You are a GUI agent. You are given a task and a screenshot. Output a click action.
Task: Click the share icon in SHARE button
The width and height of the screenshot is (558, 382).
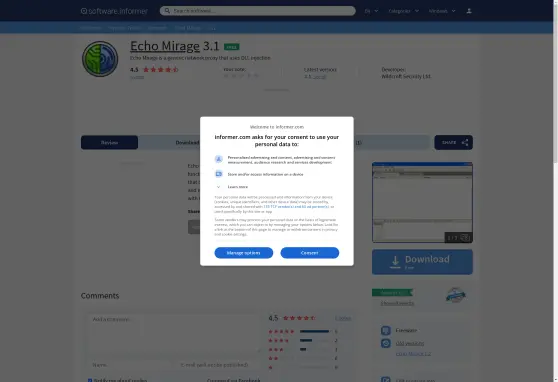[x=465, y=142]
